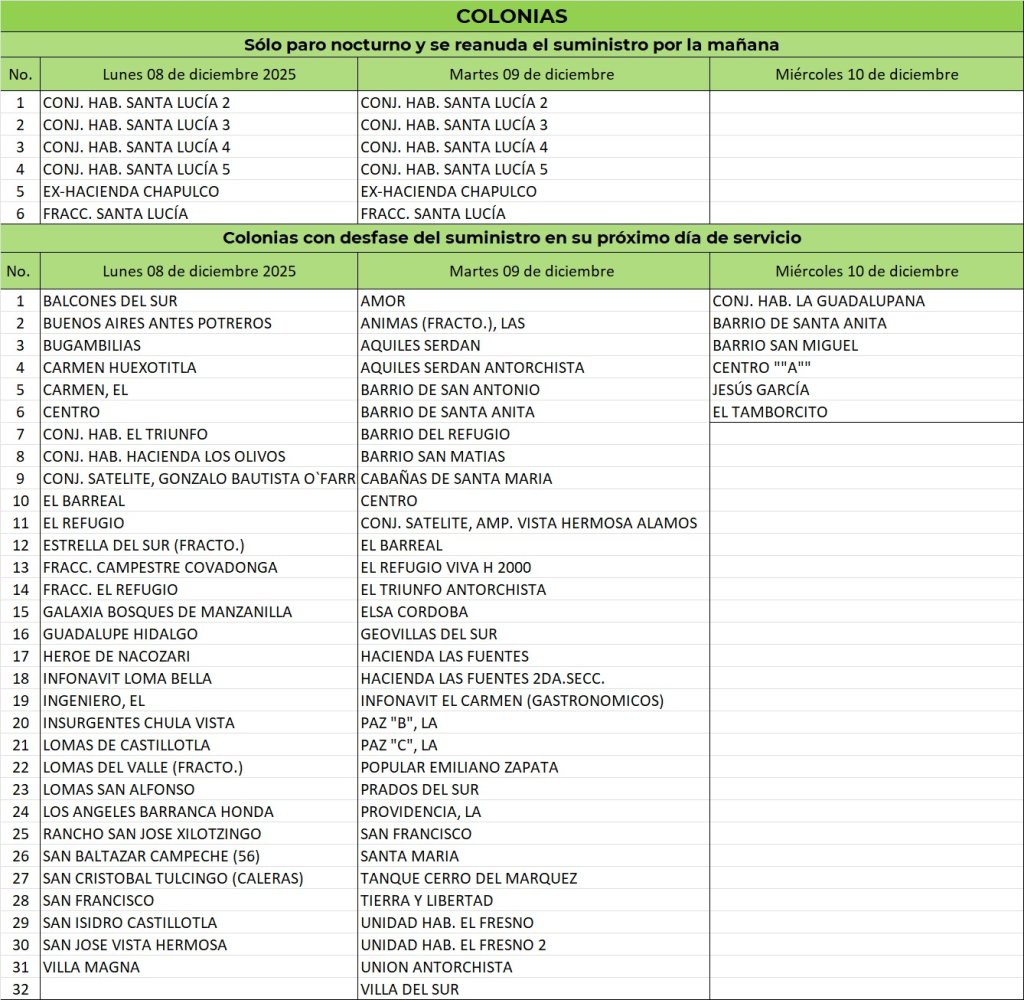Click the EX-HACIENDA CHAPULCO cell under Lunes
This screenshot has height=1000, width=1024.
131,191
